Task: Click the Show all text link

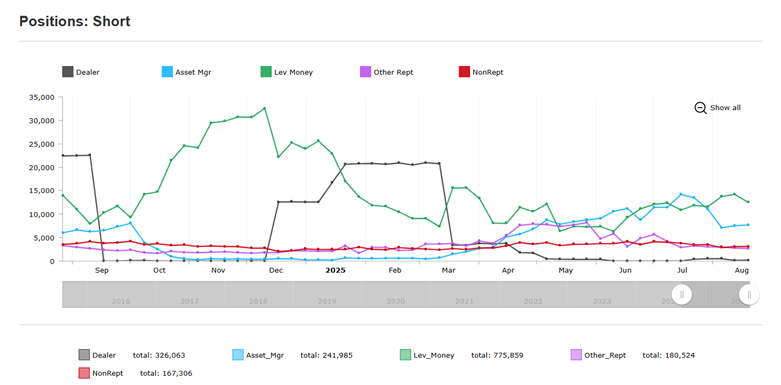Action: [725, 108]
